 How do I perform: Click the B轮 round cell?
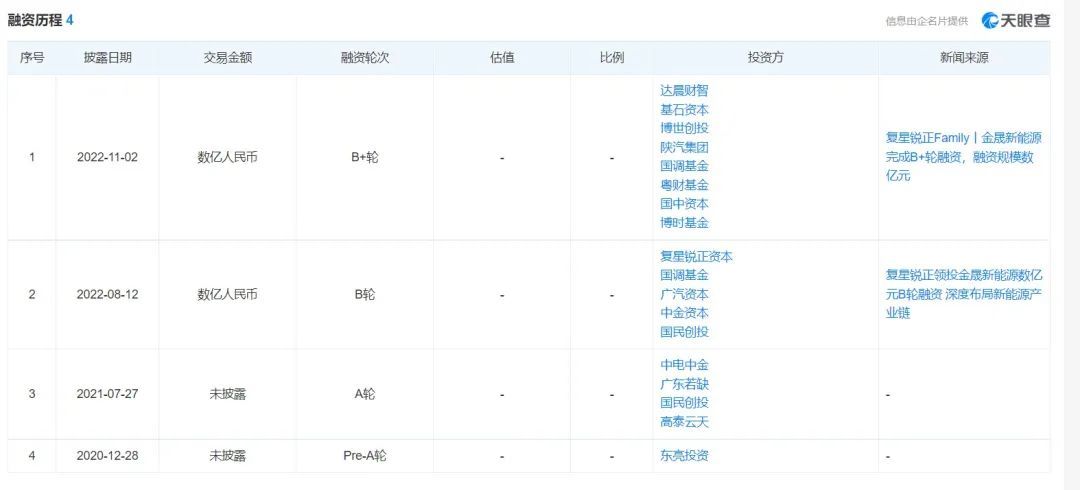(365, 294)
